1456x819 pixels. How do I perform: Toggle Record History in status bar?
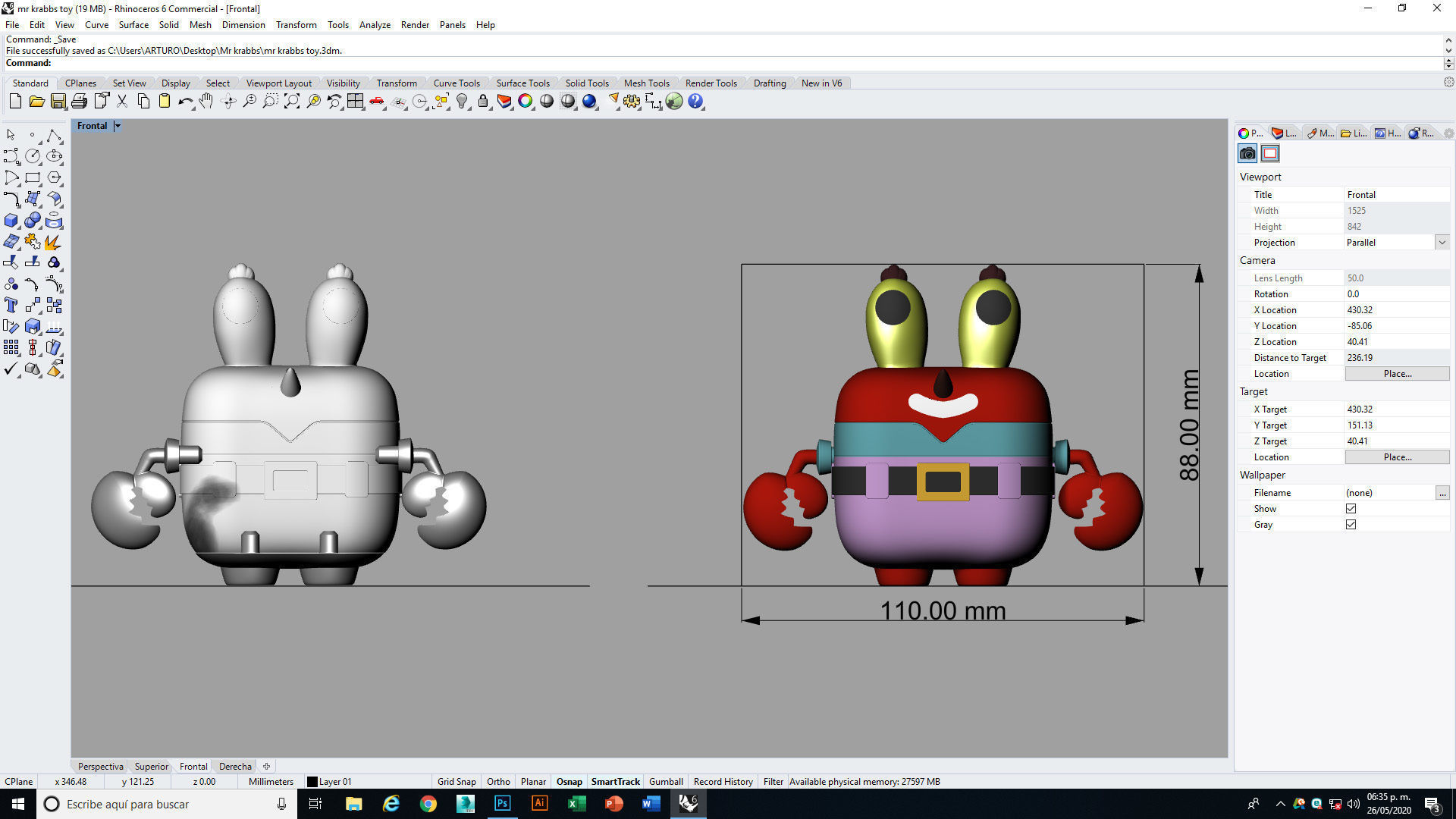tap(723, 782)
